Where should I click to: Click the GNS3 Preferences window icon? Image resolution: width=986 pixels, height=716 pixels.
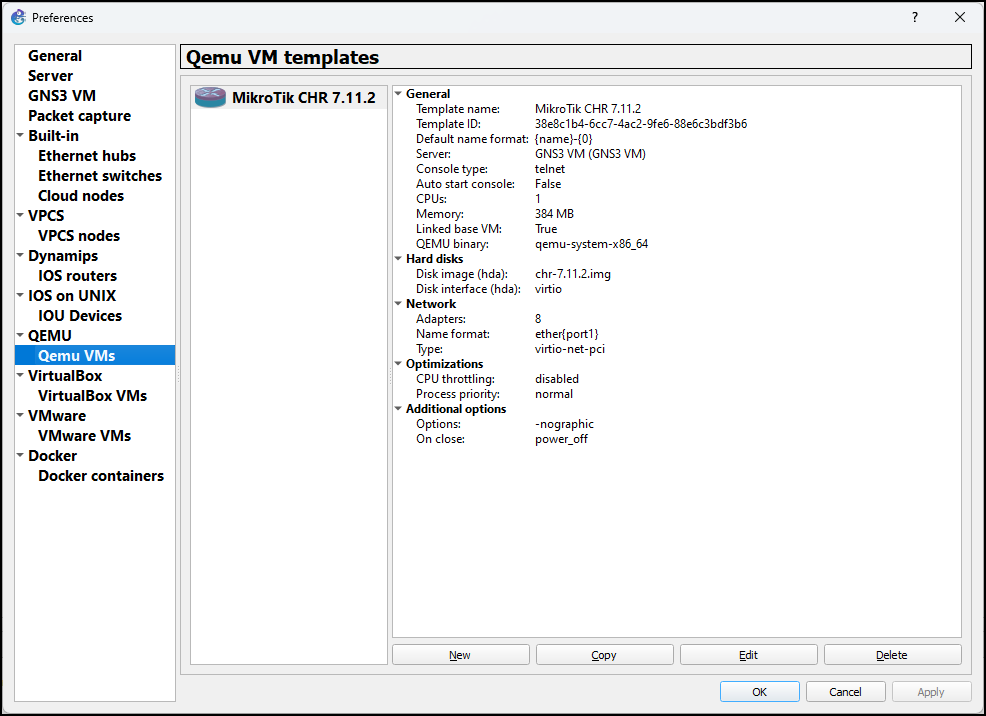[18, 18]
